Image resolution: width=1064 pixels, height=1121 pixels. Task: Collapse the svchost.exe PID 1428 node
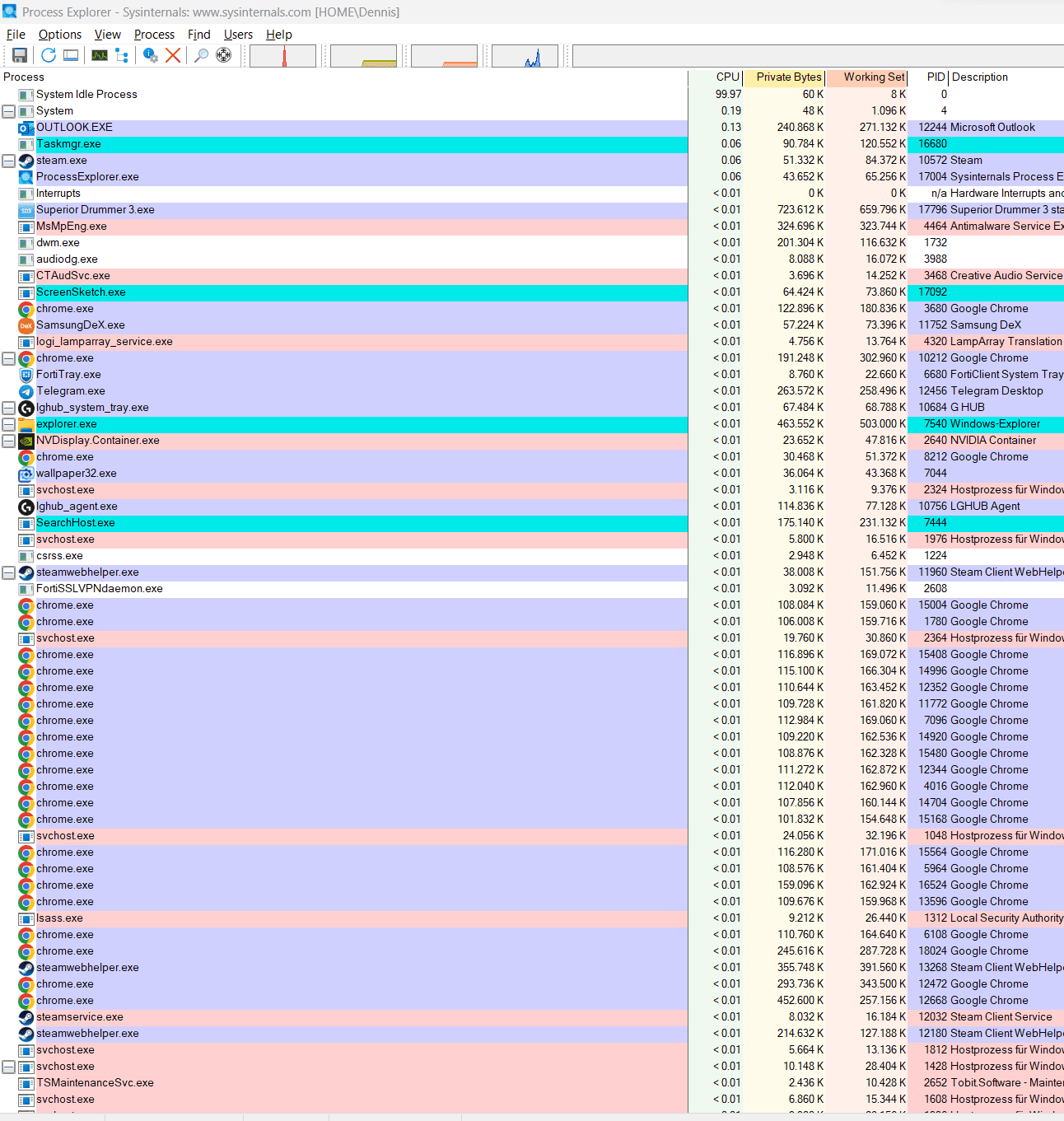click(x=8, y=1067)
